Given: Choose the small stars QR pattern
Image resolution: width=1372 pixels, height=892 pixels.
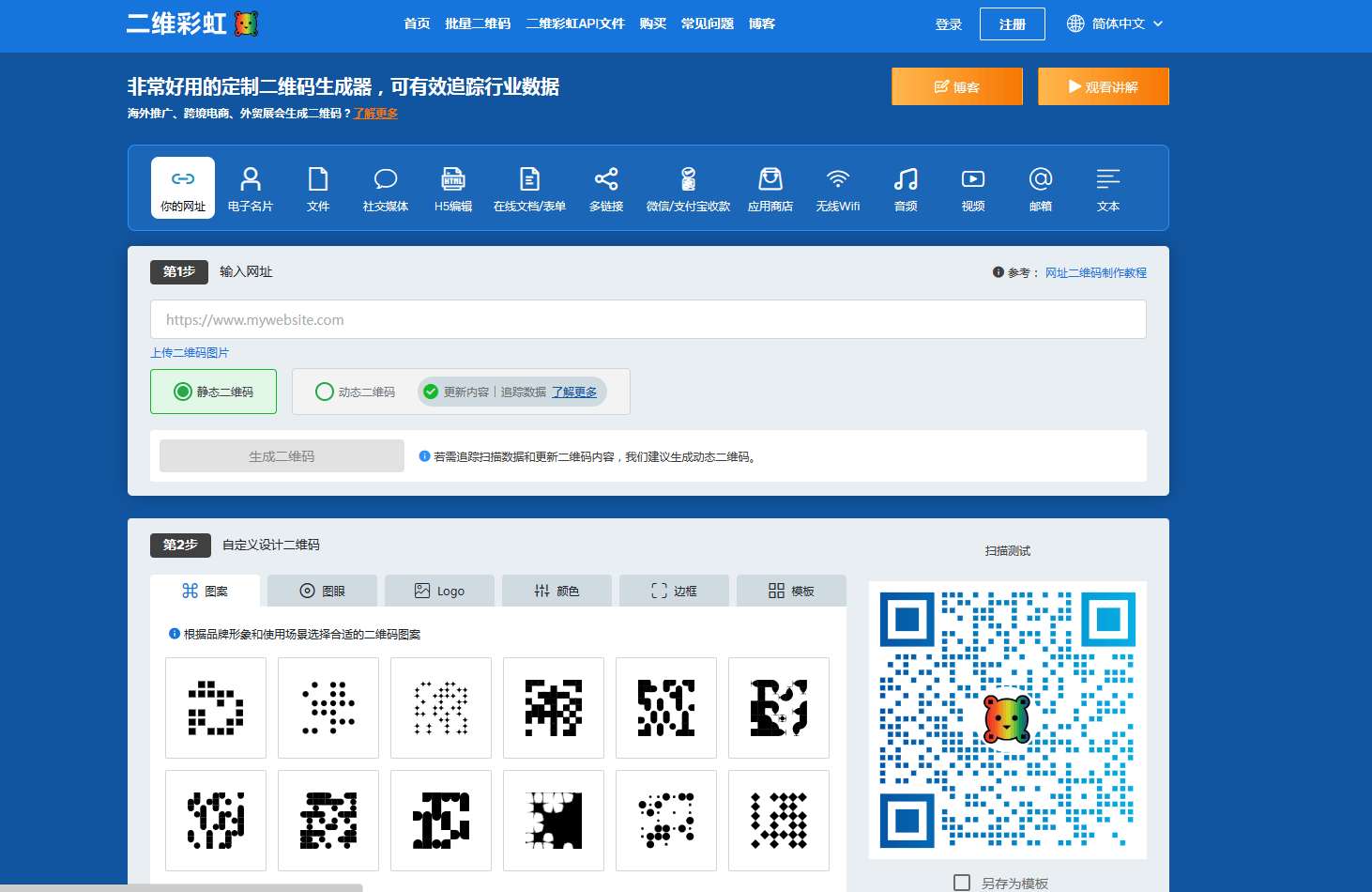Looking at the screenshot, I should (x=441, y=708).
